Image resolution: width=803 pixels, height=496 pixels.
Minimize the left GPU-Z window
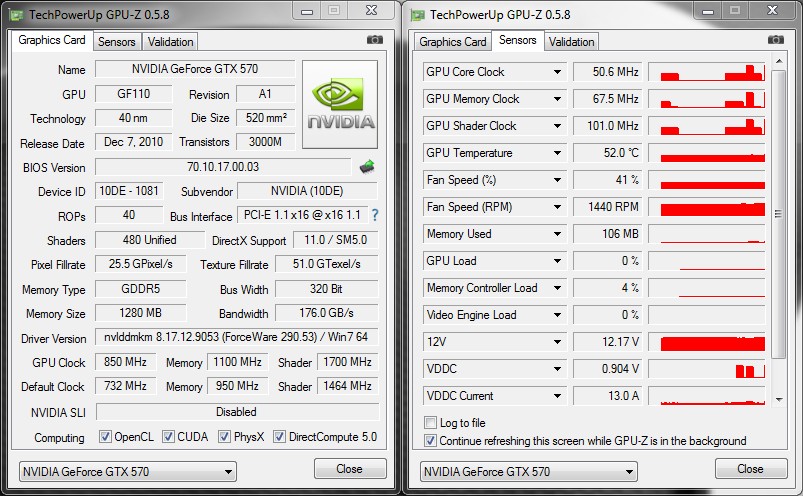[307, 11]
